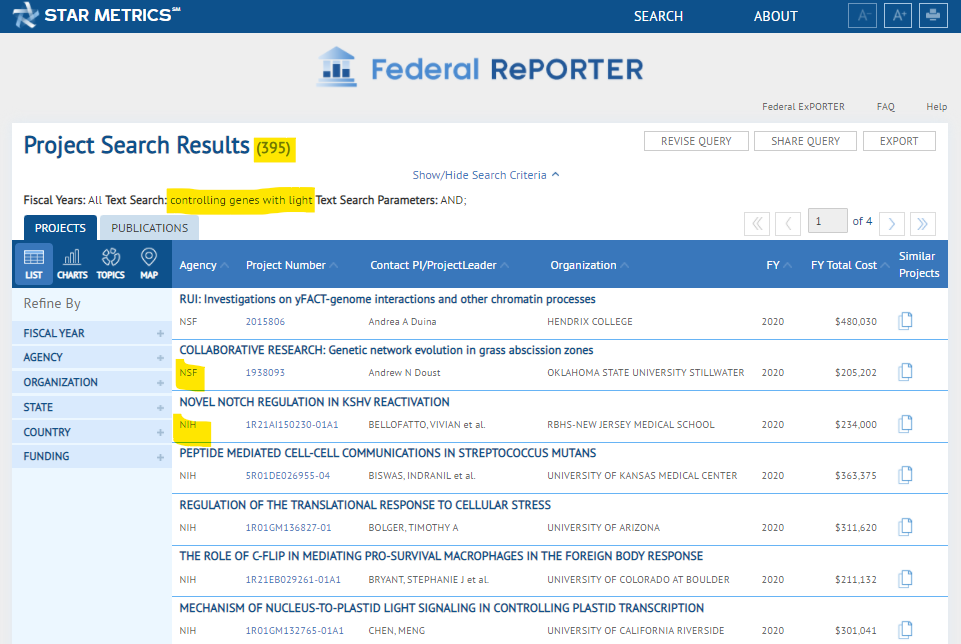Similar projects icon for University of Arizona row

905,526
